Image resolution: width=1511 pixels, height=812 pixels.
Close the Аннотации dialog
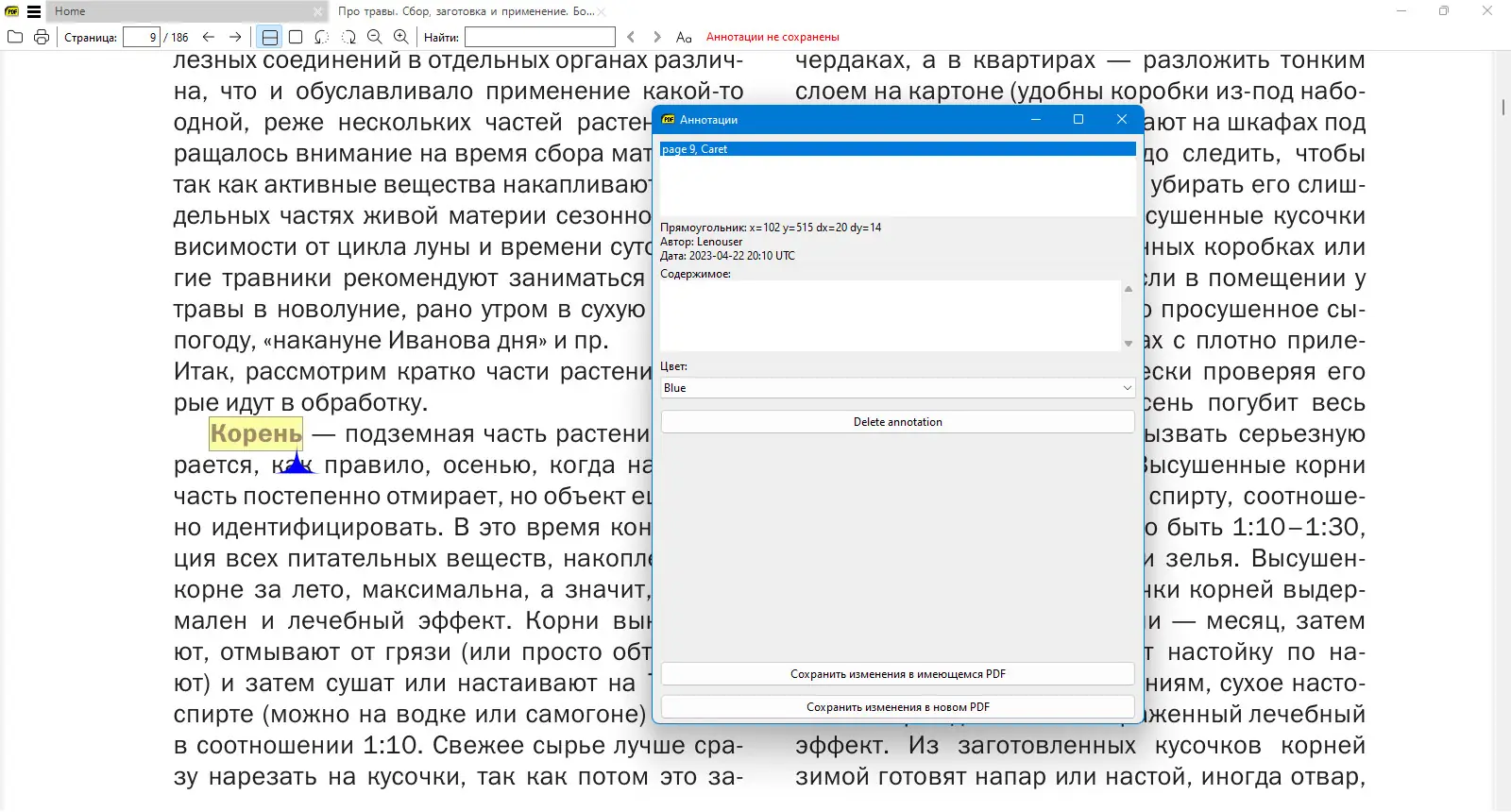1122,120
